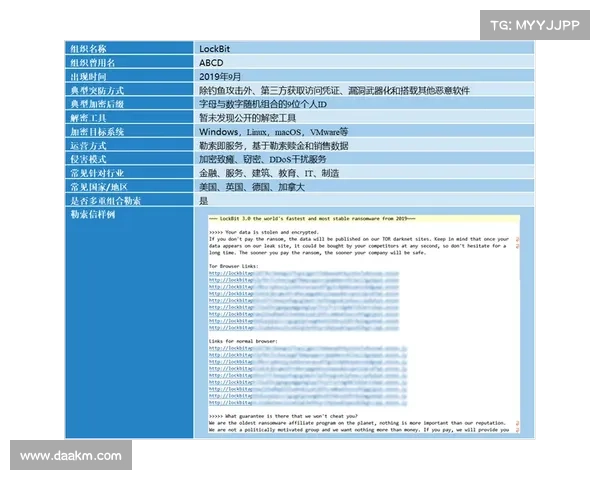The height and width of the screenshot is (480, 600).
Task: Click the 'Links for normal browser:' heading
Action: (x=243, y=341)
